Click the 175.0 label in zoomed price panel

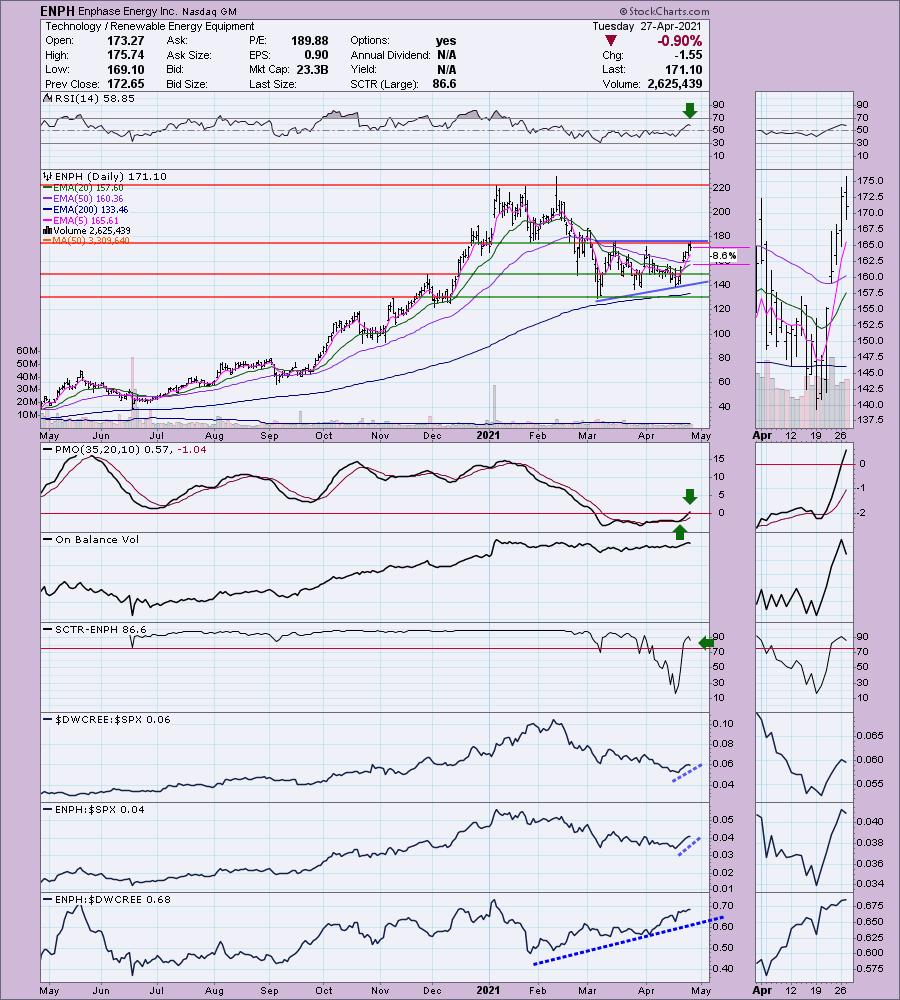point(870,180)
